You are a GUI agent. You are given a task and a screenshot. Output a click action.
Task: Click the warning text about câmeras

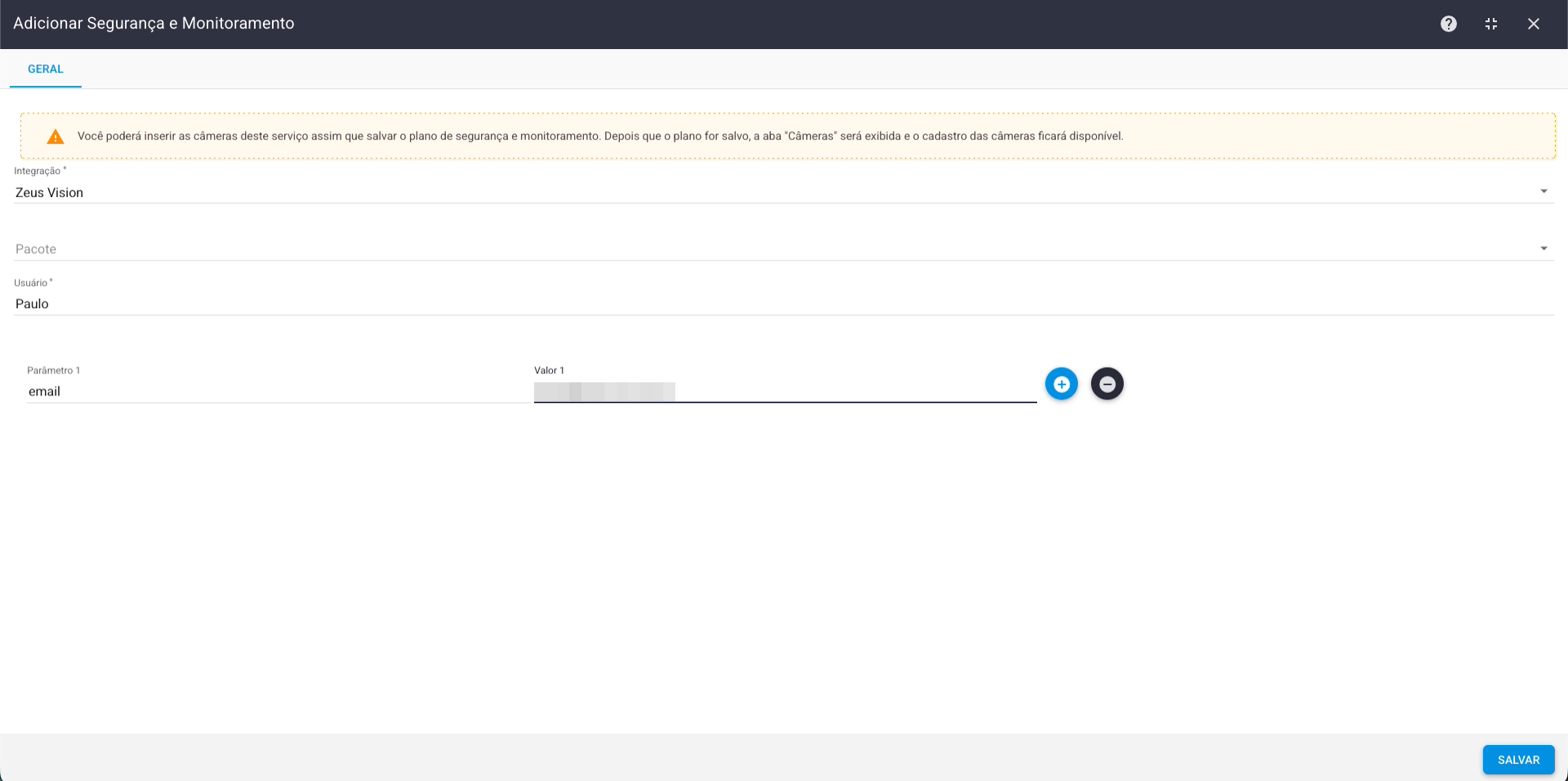[x=600, y=136]
